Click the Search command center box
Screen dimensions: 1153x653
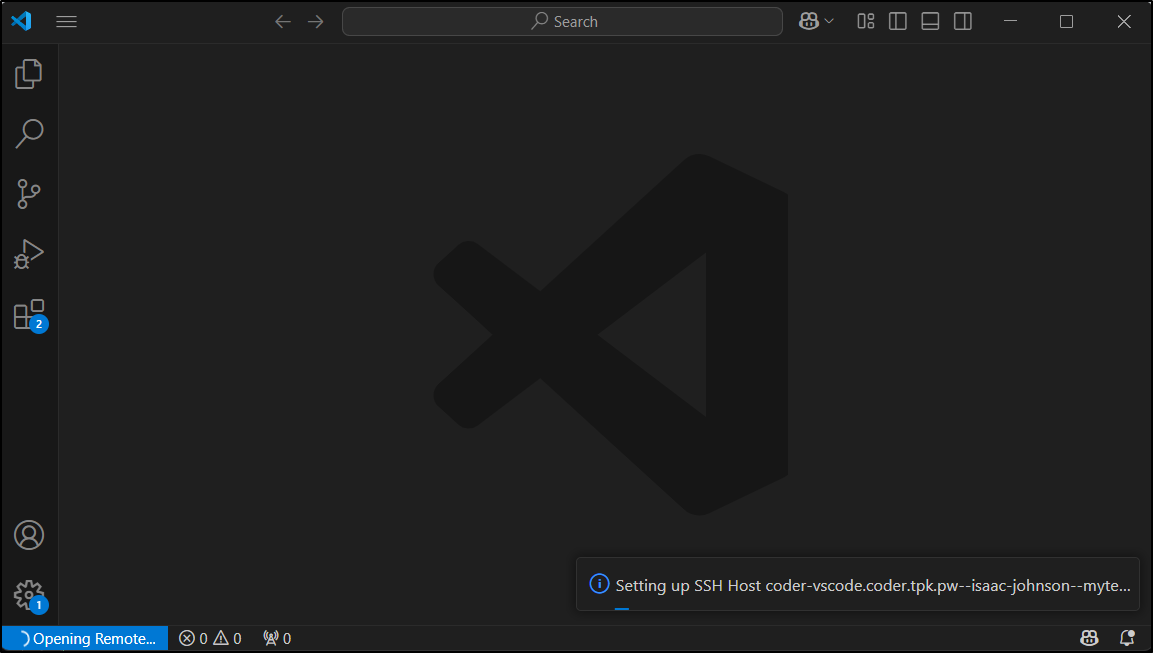(x=562, y=21)
